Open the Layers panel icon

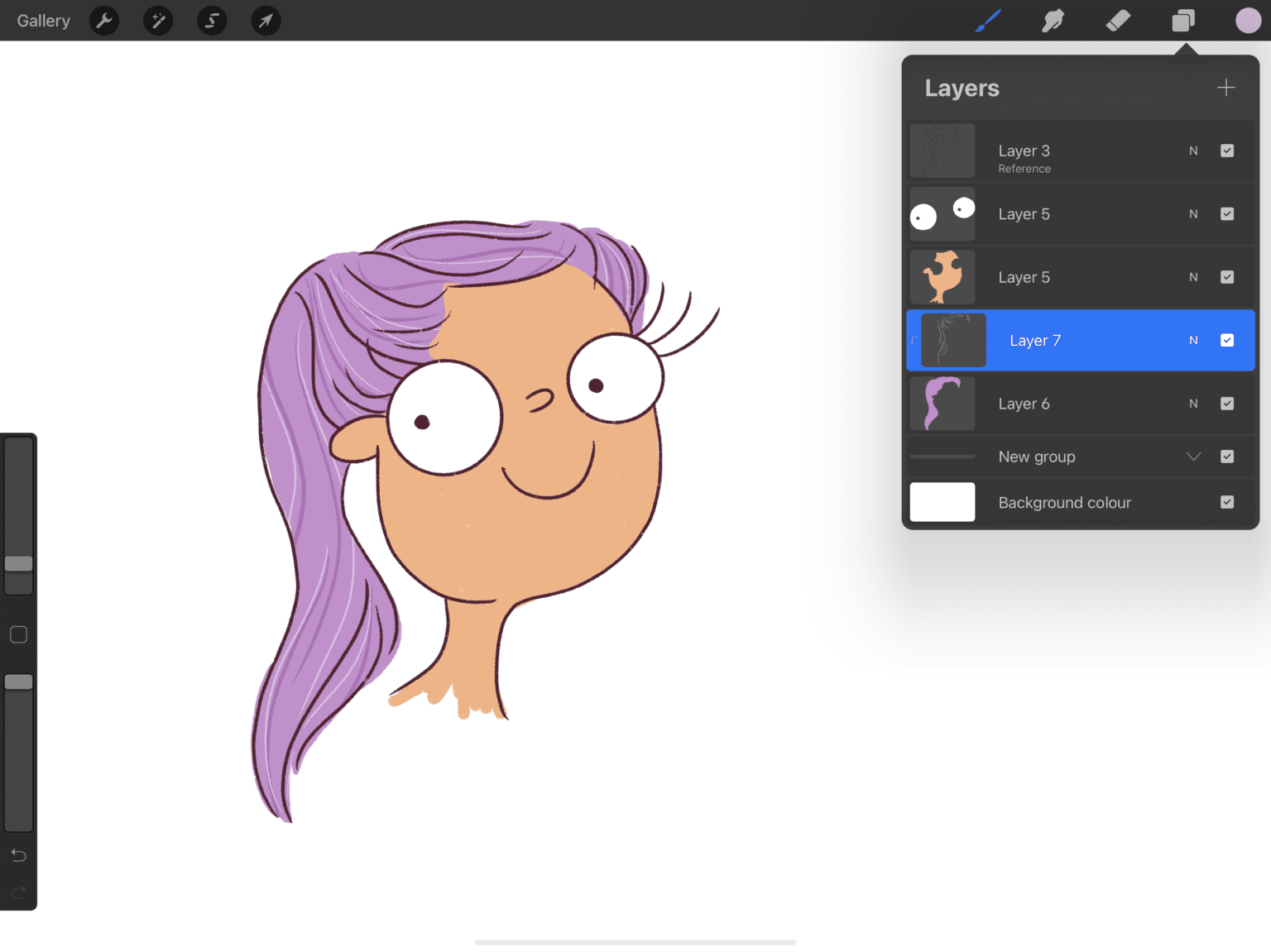click(x=1182, y=21)
